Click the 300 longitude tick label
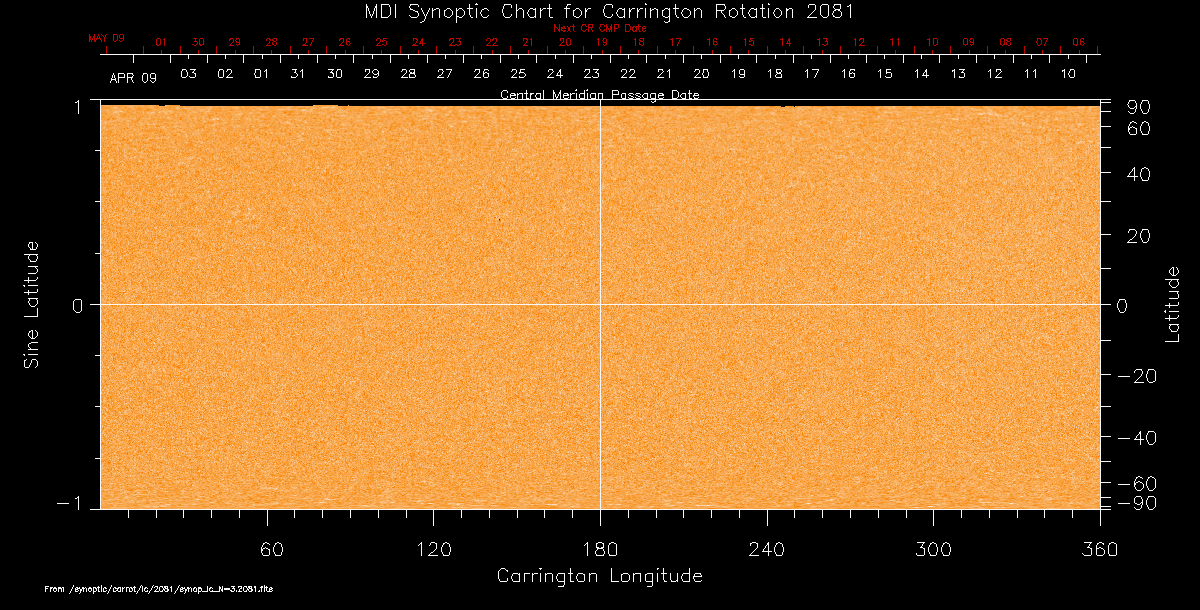 coord(932,548)
